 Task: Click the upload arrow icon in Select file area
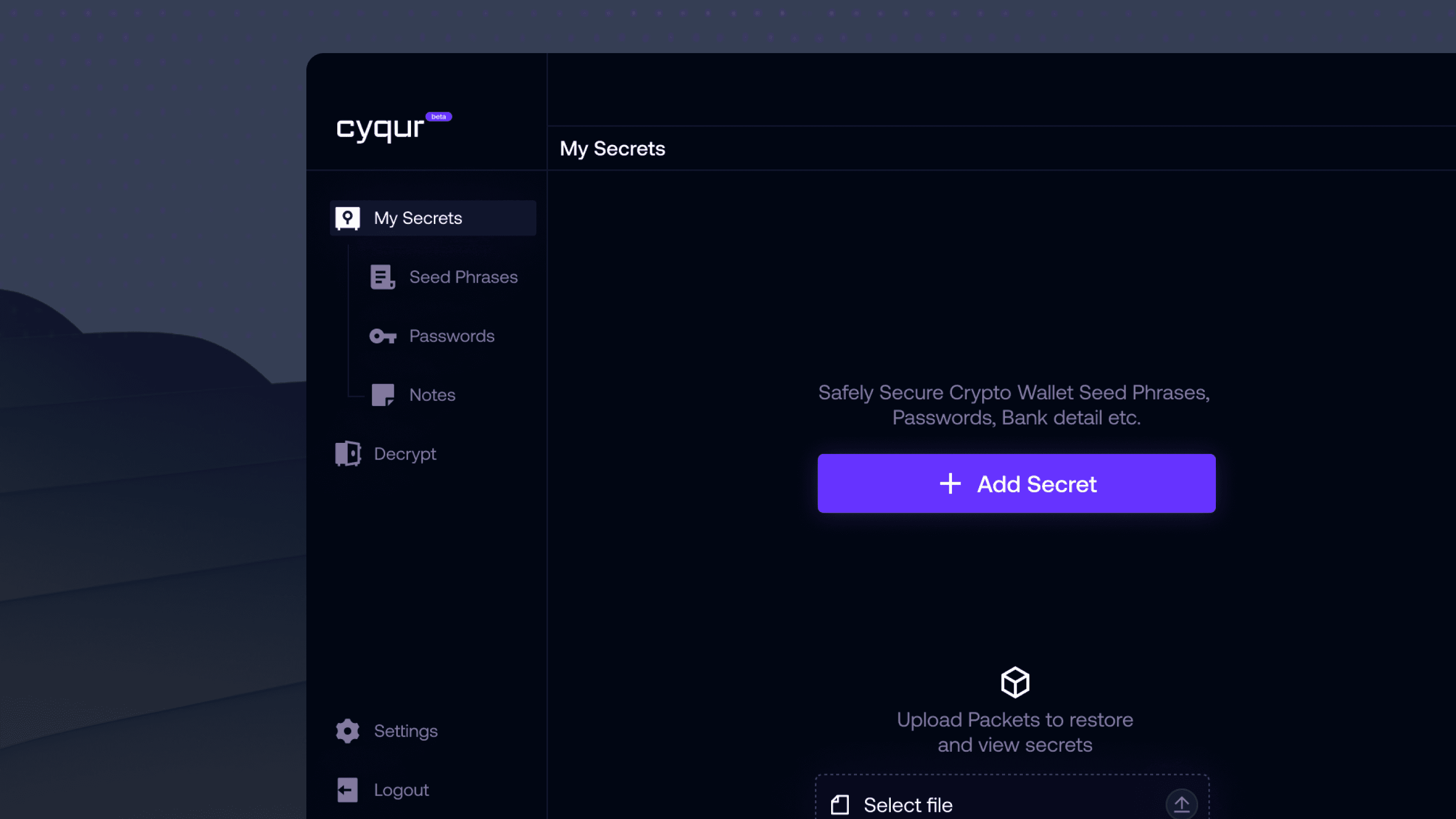(x=1182, y=804)
